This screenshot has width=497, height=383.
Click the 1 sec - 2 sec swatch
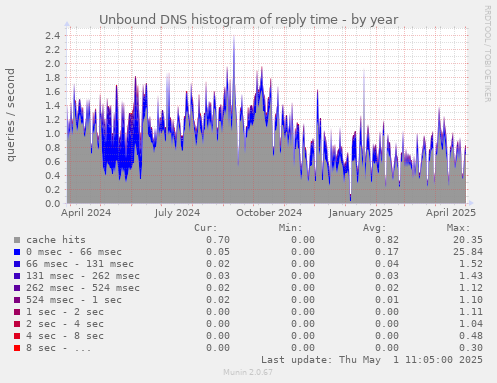point(17,312)
